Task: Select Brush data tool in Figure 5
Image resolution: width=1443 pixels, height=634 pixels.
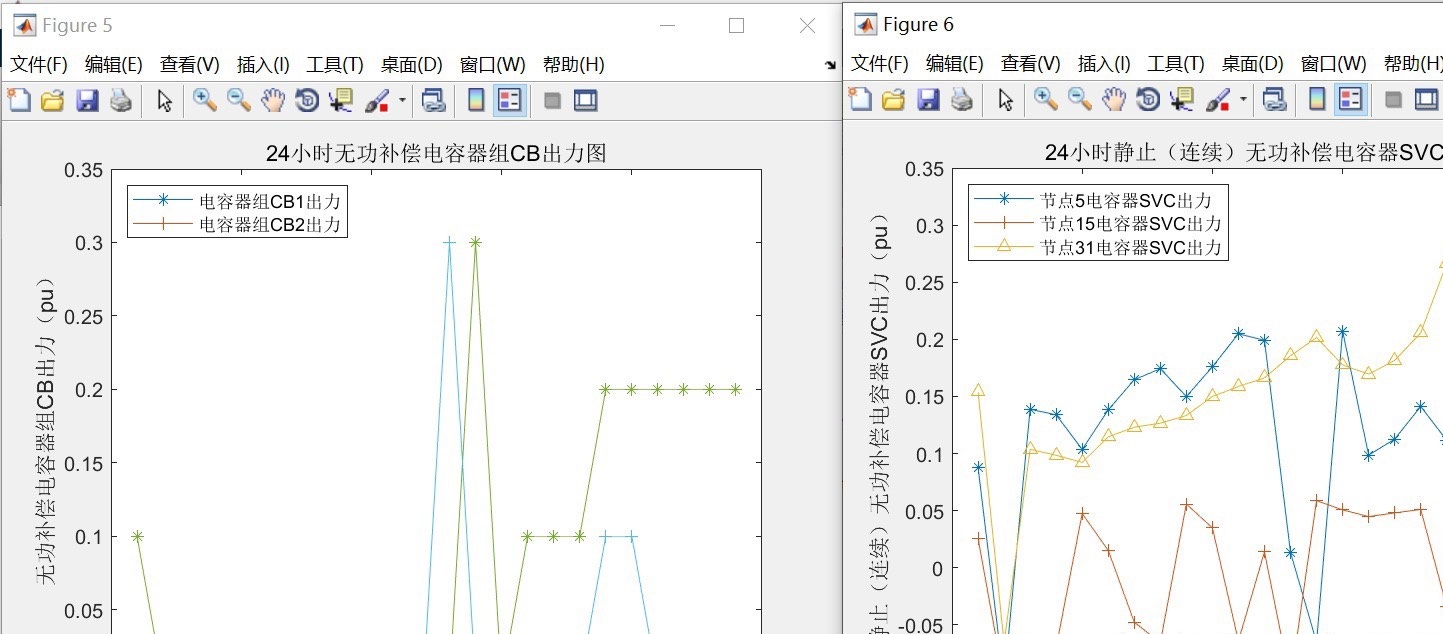Action: (376, 100)
